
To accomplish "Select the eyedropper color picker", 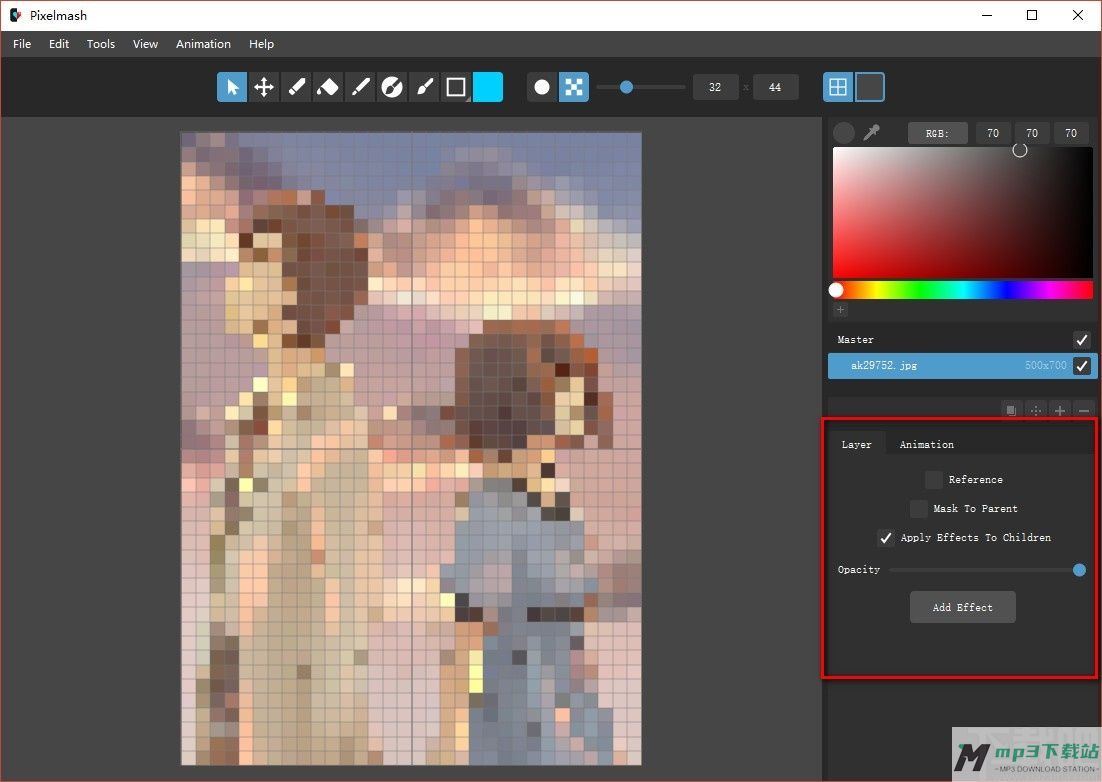I will click(x=871, y=133).
